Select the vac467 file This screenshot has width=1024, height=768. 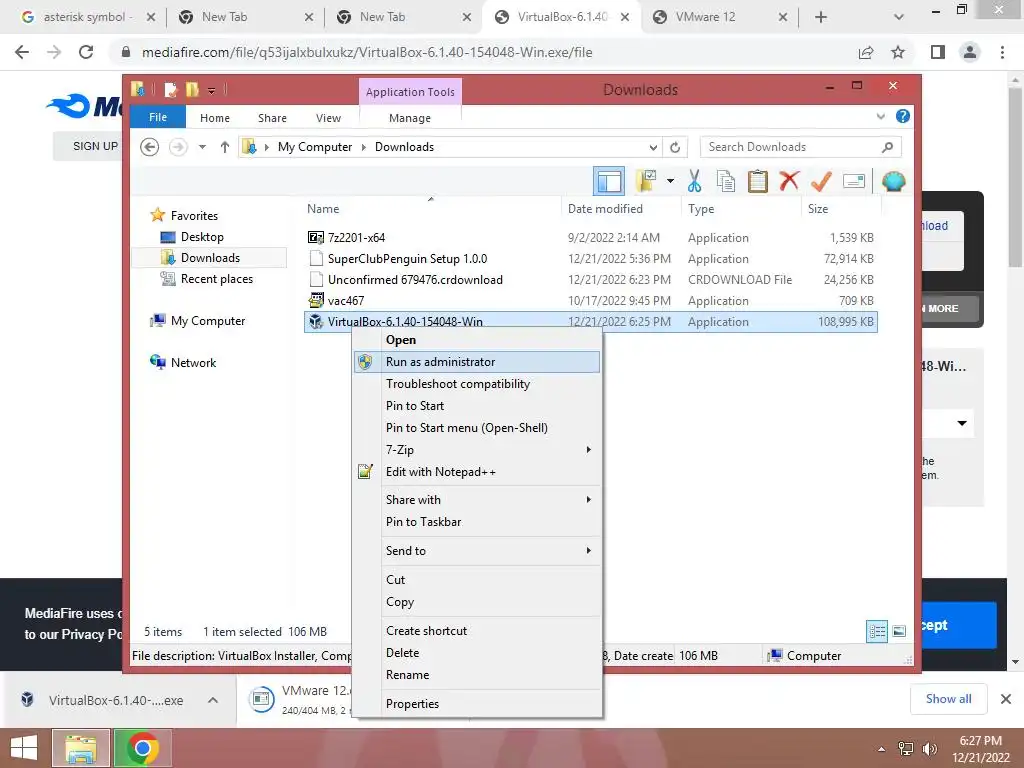point(591,300)
